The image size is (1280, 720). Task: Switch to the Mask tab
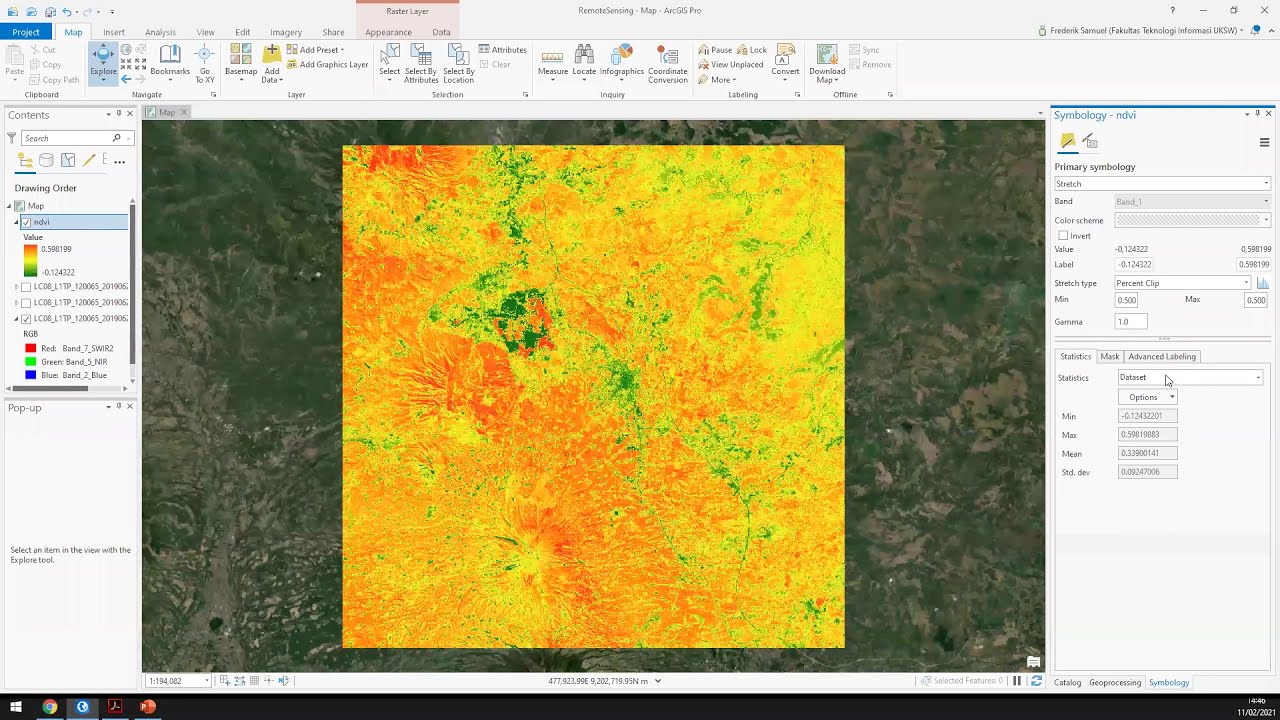point(1109,356)
